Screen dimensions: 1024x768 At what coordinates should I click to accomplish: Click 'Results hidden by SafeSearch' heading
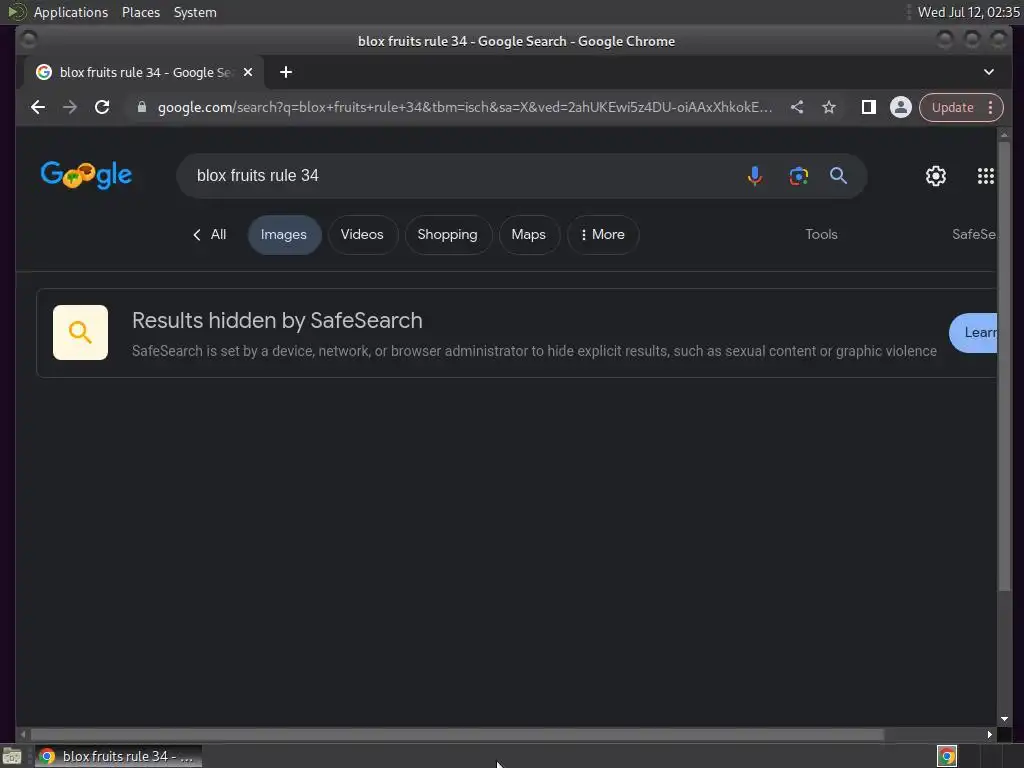[277, 321]
